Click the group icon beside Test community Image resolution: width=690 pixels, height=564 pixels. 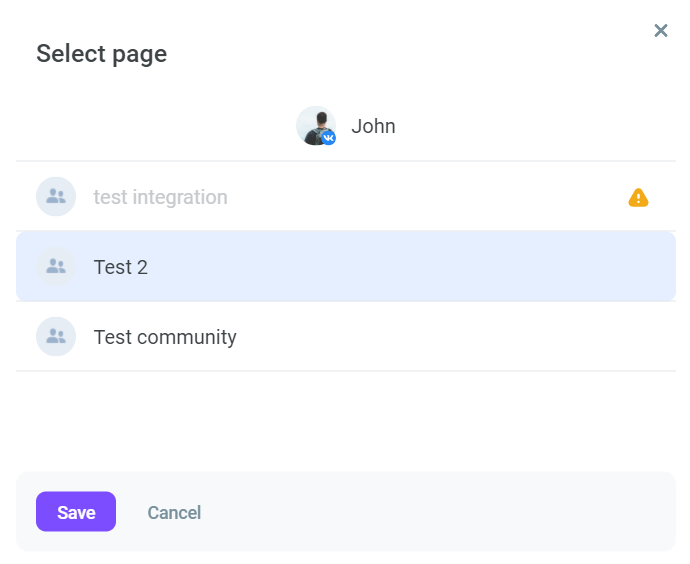coord(56,337)
